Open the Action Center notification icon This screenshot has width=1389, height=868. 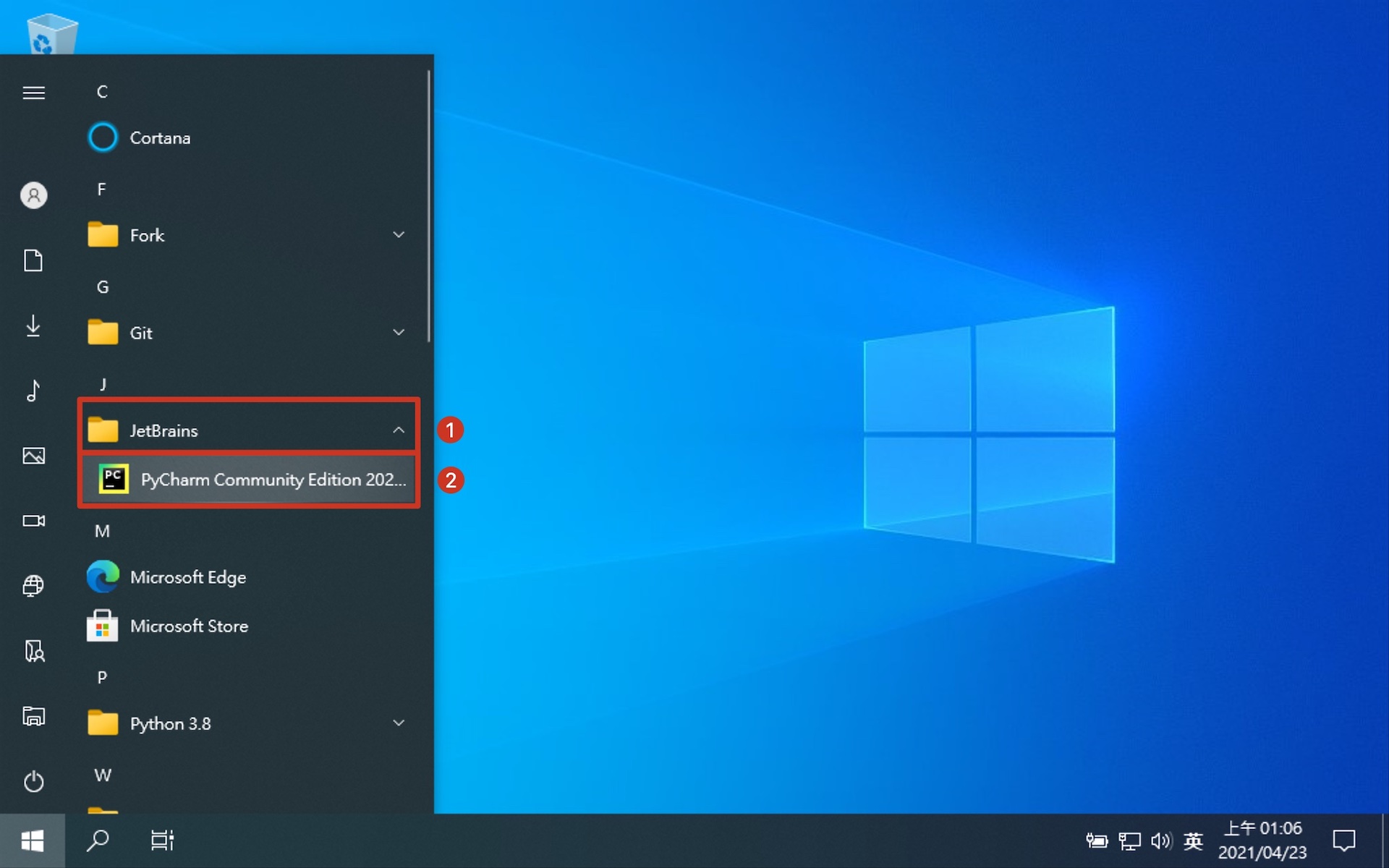coord(1343,841)
